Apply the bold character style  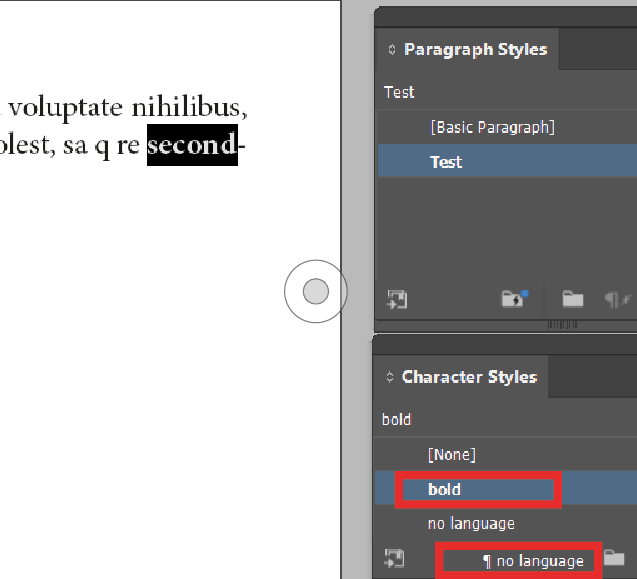(505, 489)
